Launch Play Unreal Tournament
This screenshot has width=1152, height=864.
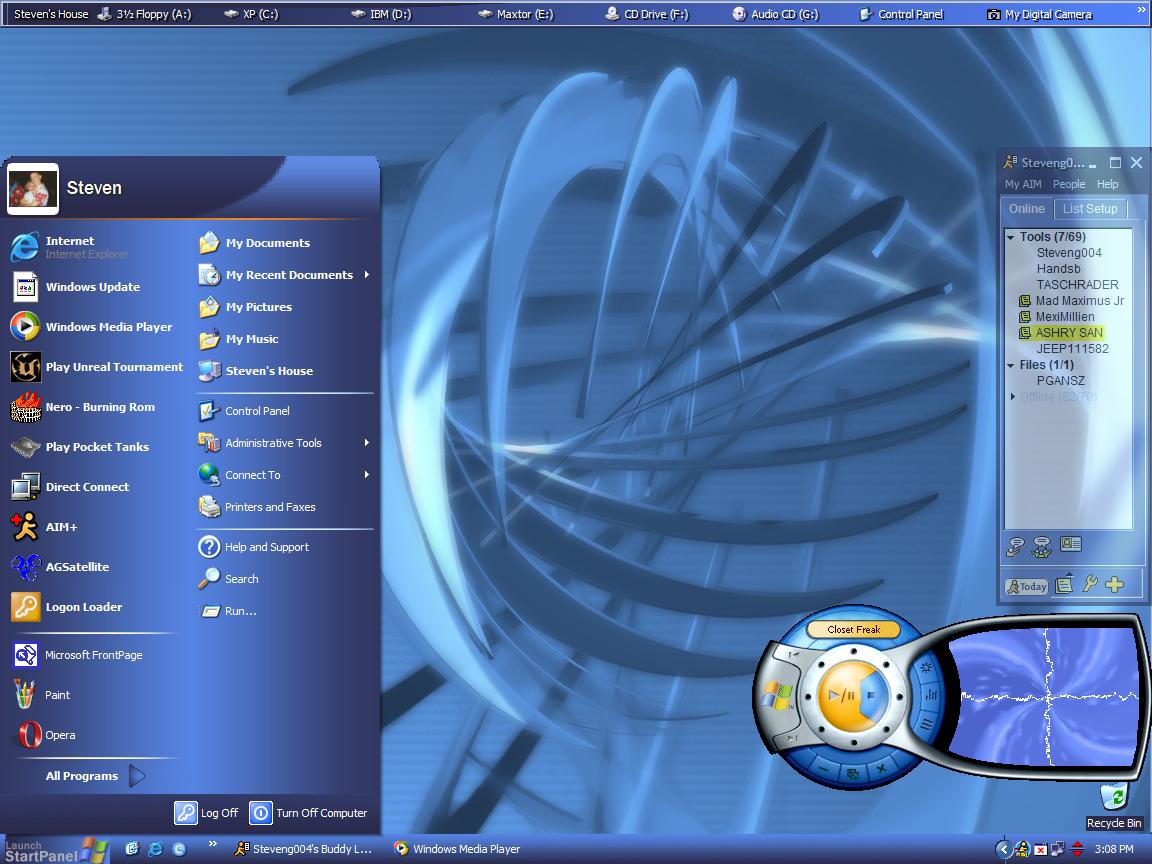tap(113, 367)
